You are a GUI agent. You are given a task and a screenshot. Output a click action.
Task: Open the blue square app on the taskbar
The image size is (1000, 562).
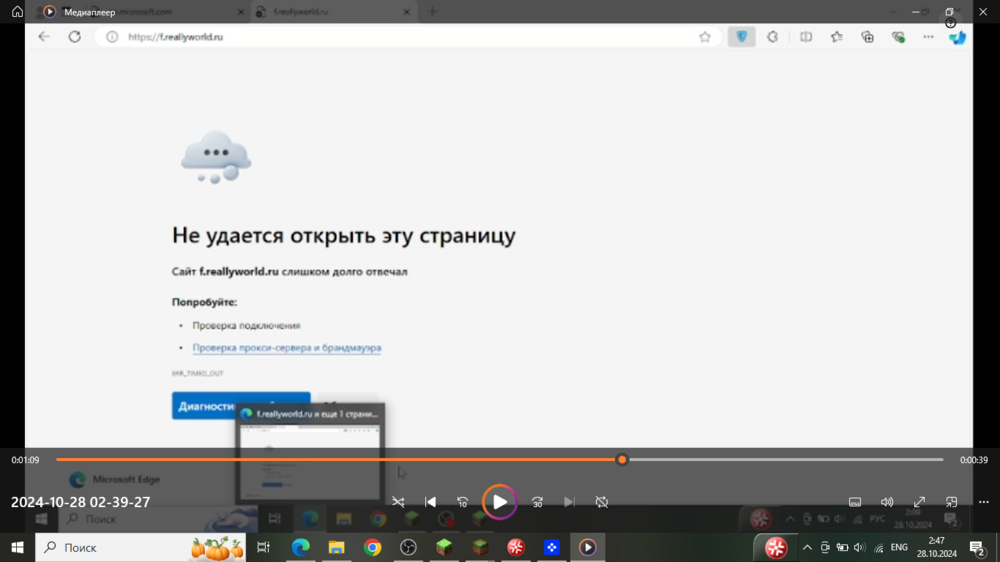(x=552, y=547)
